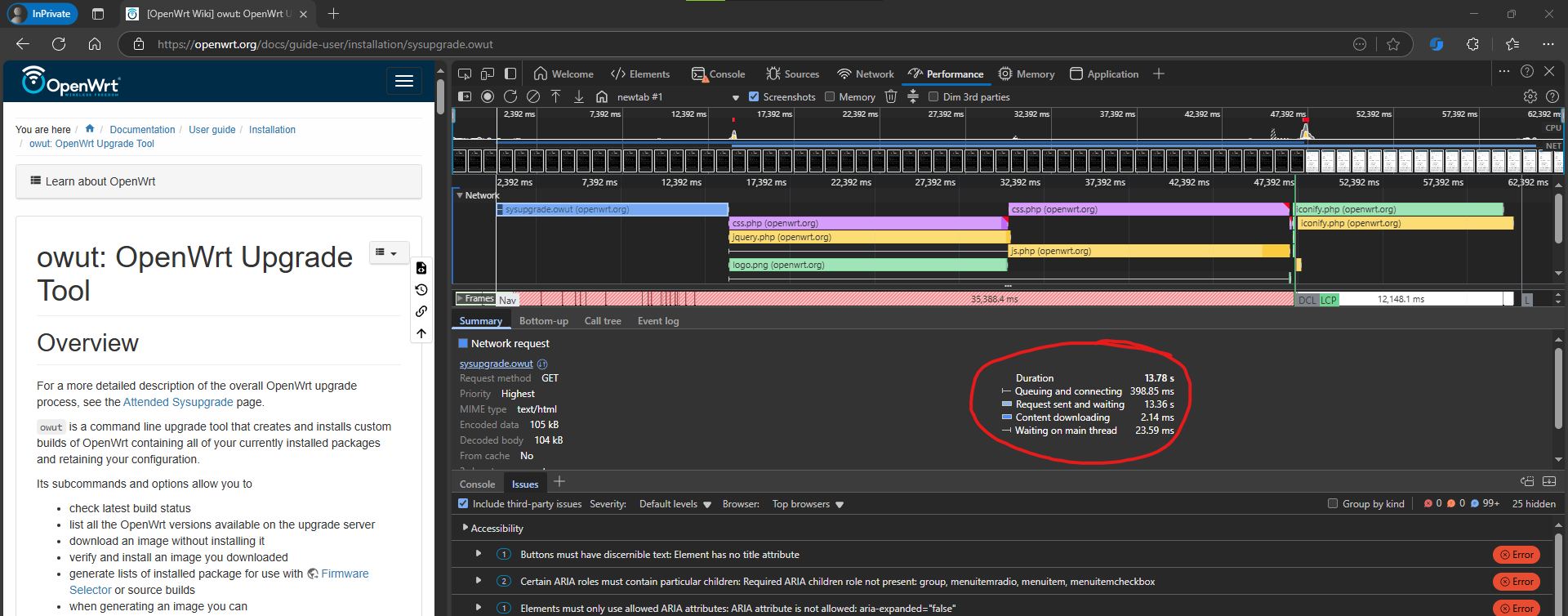Open the OpenWrt hamburger navigation menu
This screenshot has width=1568, height=616.
(x=403, y=81)
